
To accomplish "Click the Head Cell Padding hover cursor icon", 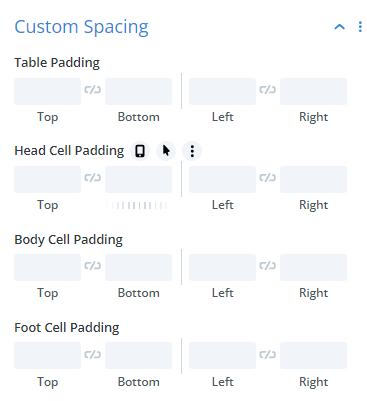I will 166,151.
